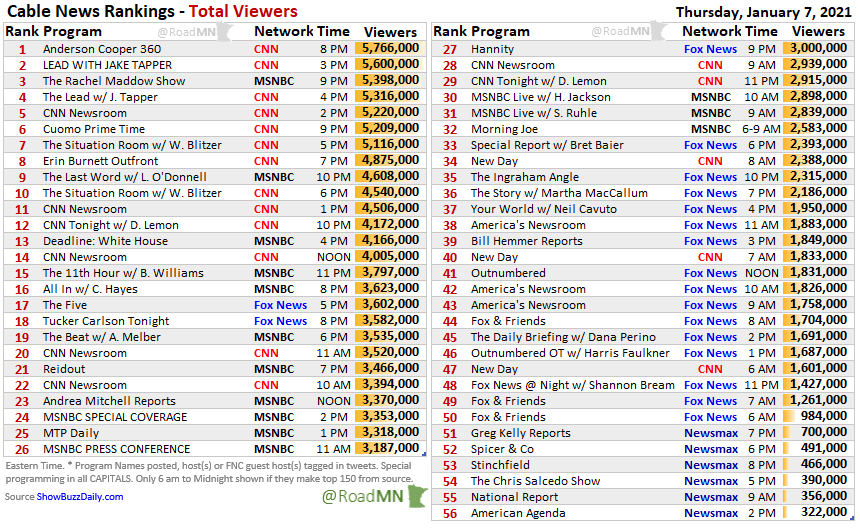
Task: Select MSNBC PRESS CONFERENCE program name
Action: point(116,449)
